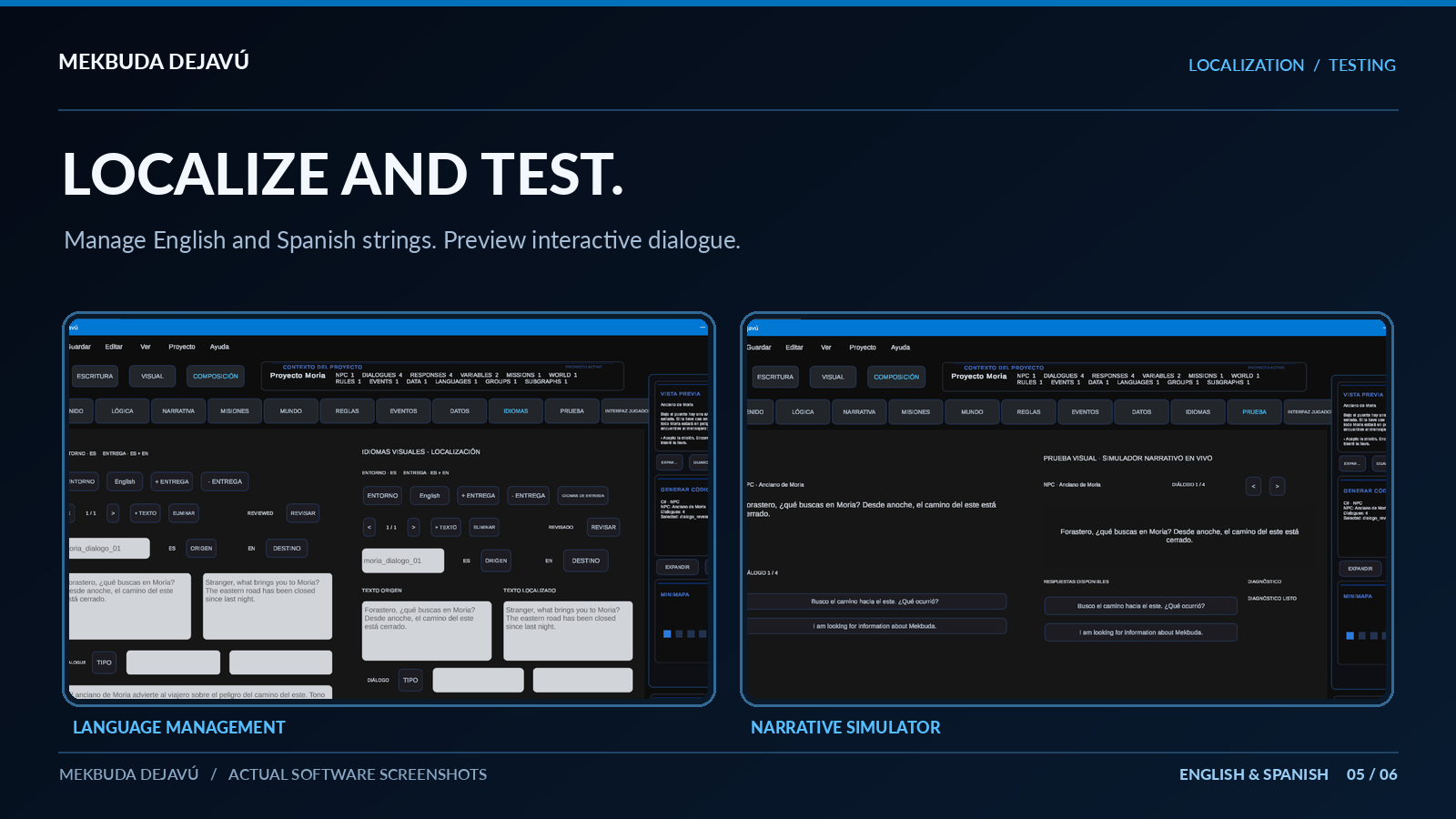The image size is (1456, 819).
Task: Choose 'I am looking for information' under RESPUESTAS DISPONIBLES
Action: (1140, 632)
